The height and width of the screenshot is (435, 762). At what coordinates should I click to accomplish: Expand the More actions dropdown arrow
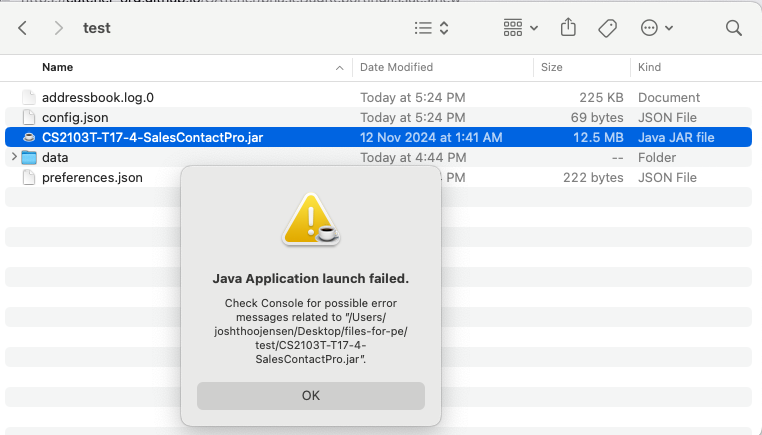tap(669, 28)
